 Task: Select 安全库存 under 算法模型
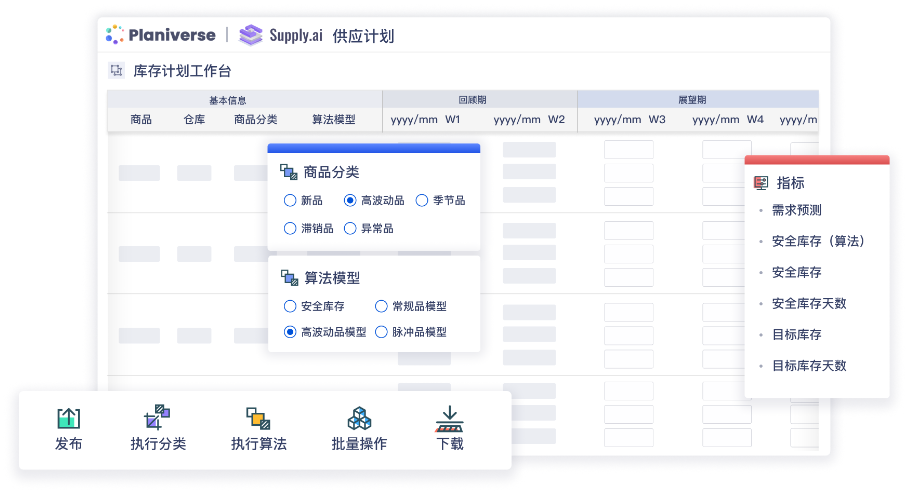pos(290,306)
